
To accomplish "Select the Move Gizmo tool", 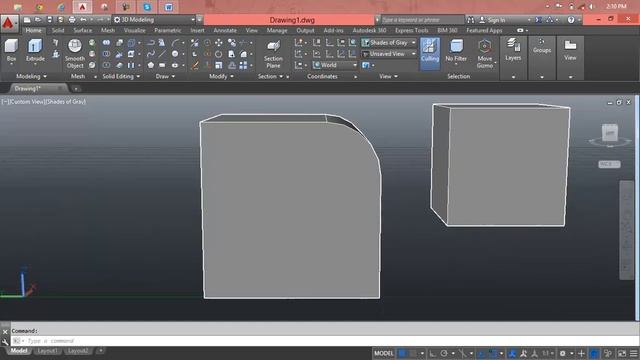I will coord(484,53).
